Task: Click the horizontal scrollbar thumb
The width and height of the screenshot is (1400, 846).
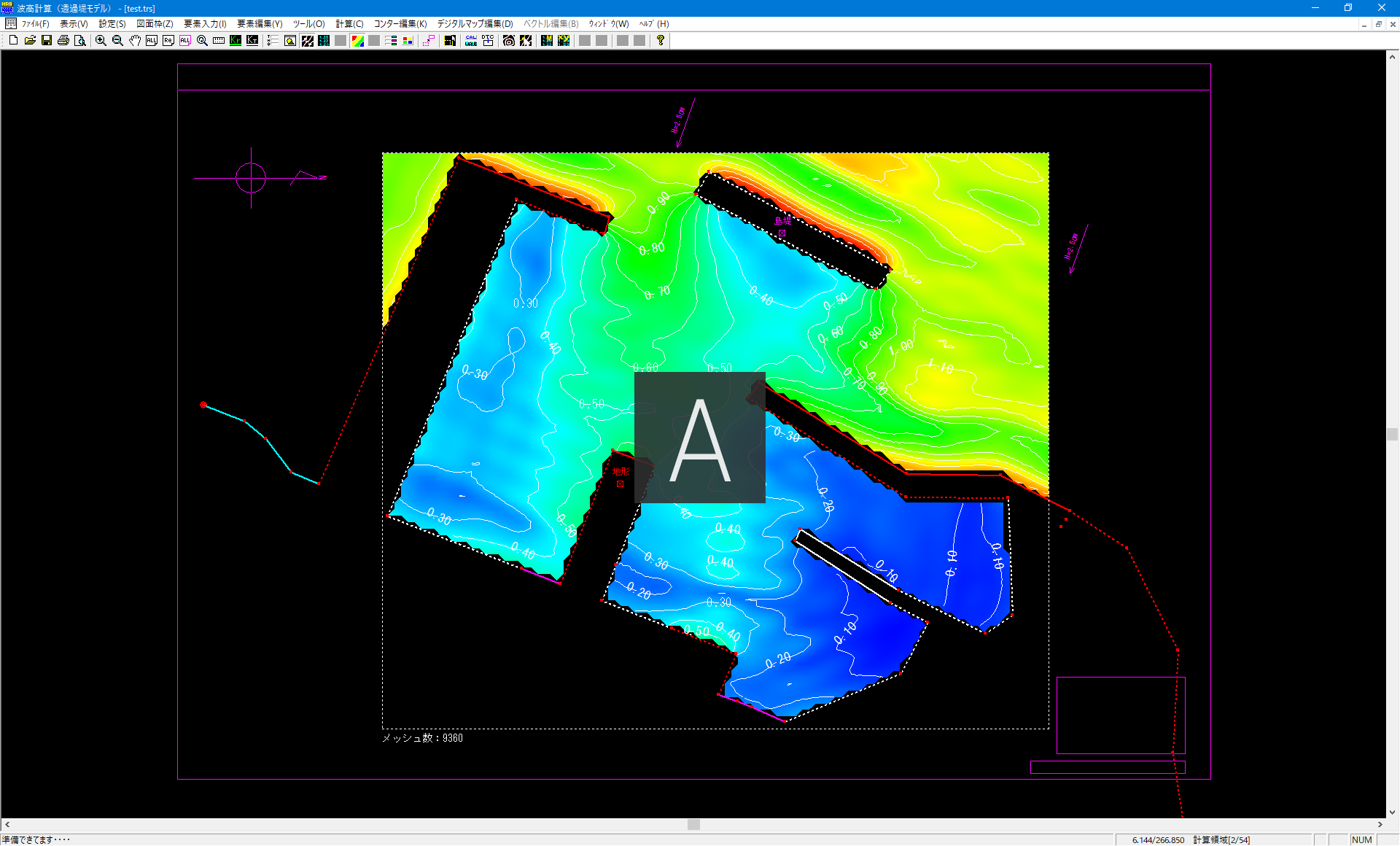Action: 693,824
